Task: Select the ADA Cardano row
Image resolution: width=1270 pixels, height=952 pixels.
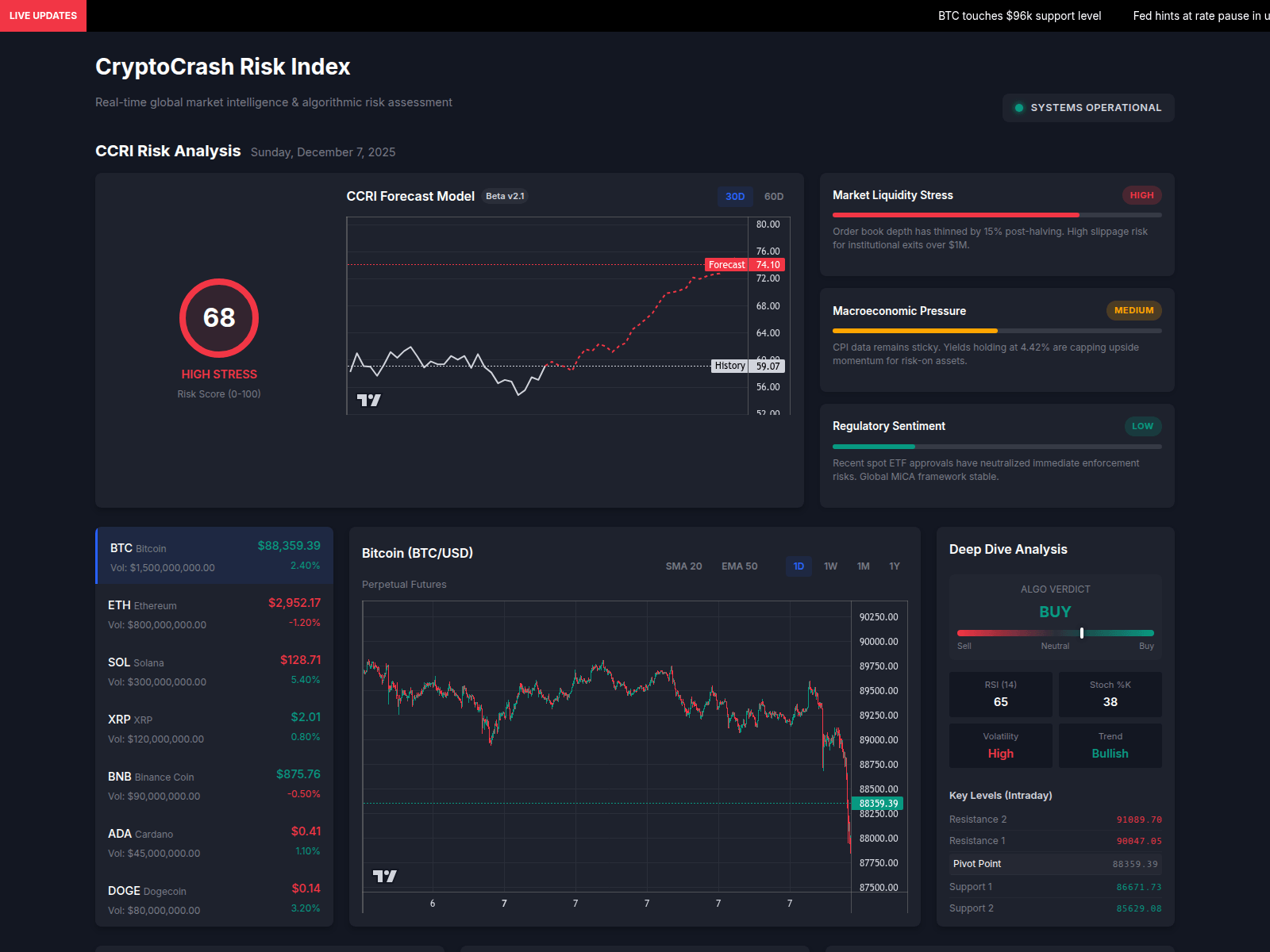Action: (214, 841)
